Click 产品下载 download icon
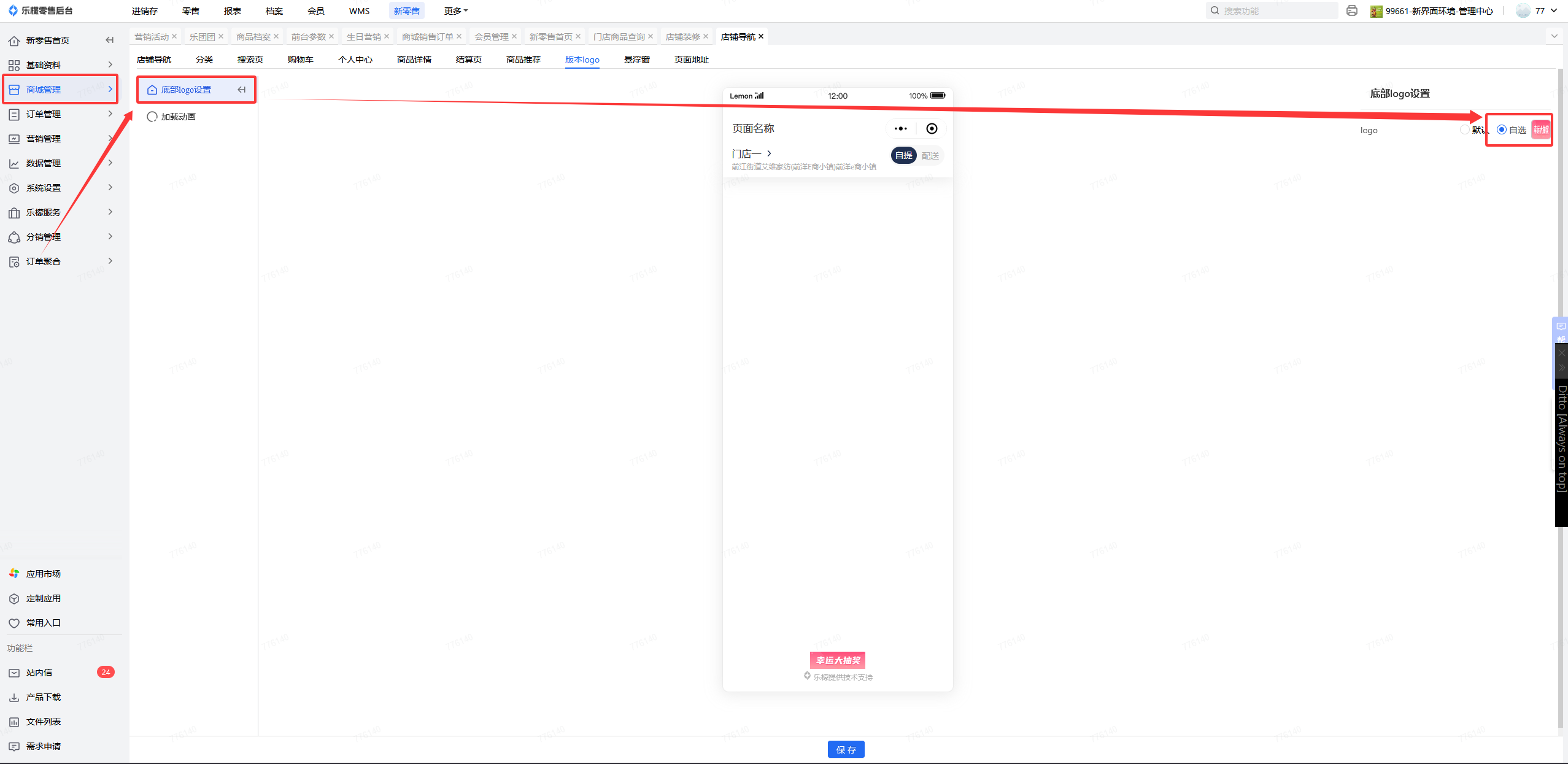This screenshot has height=764, width=1568. pos(14,697)
